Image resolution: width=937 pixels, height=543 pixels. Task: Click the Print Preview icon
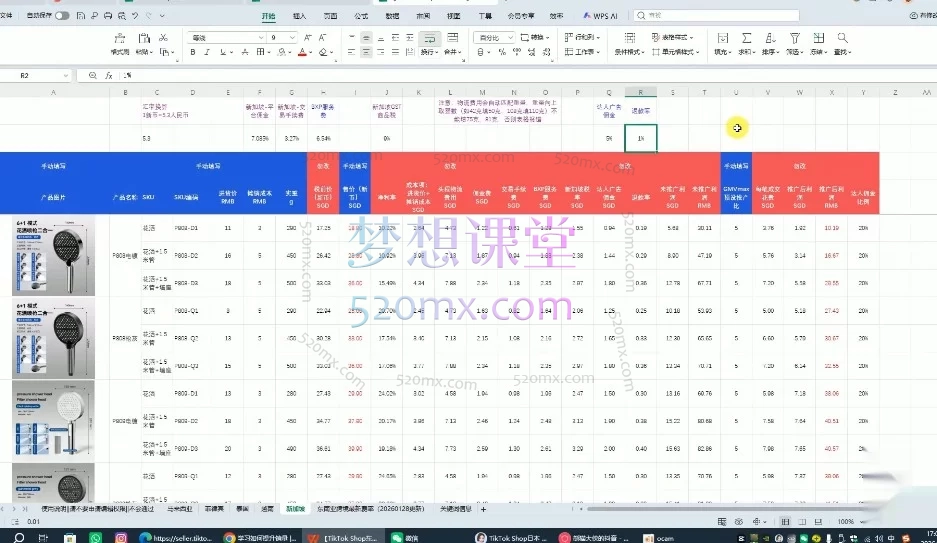pos(121,16)
